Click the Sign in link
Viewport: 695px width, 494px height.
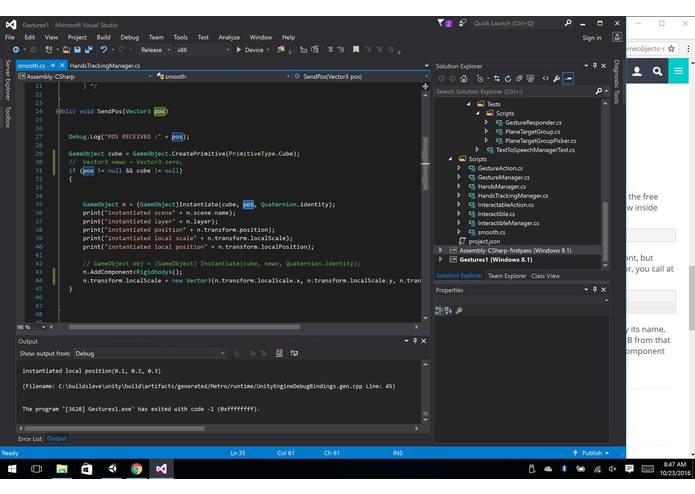pos(592,38)
